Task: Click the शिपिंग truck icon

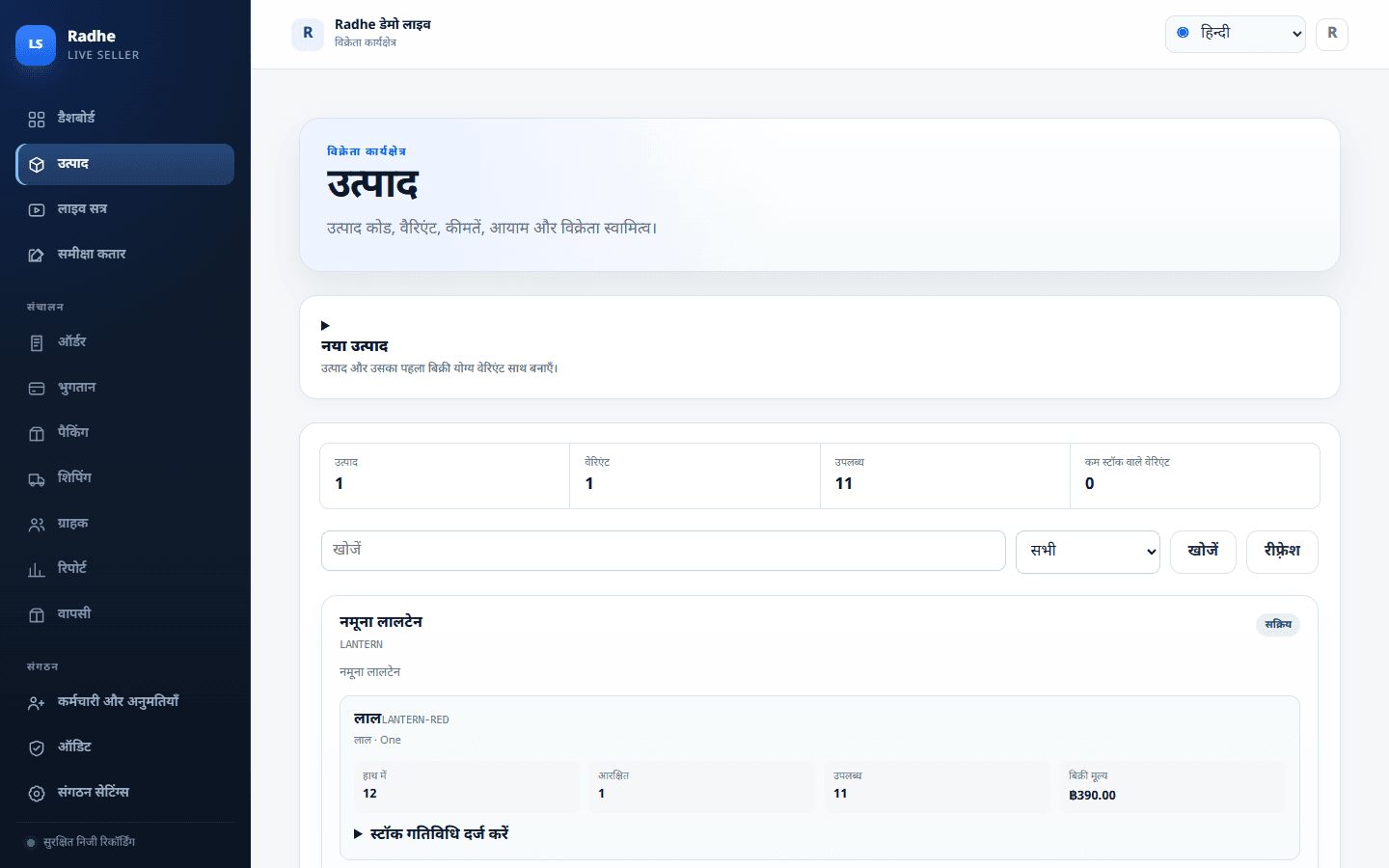Action: tap(37, 478)
